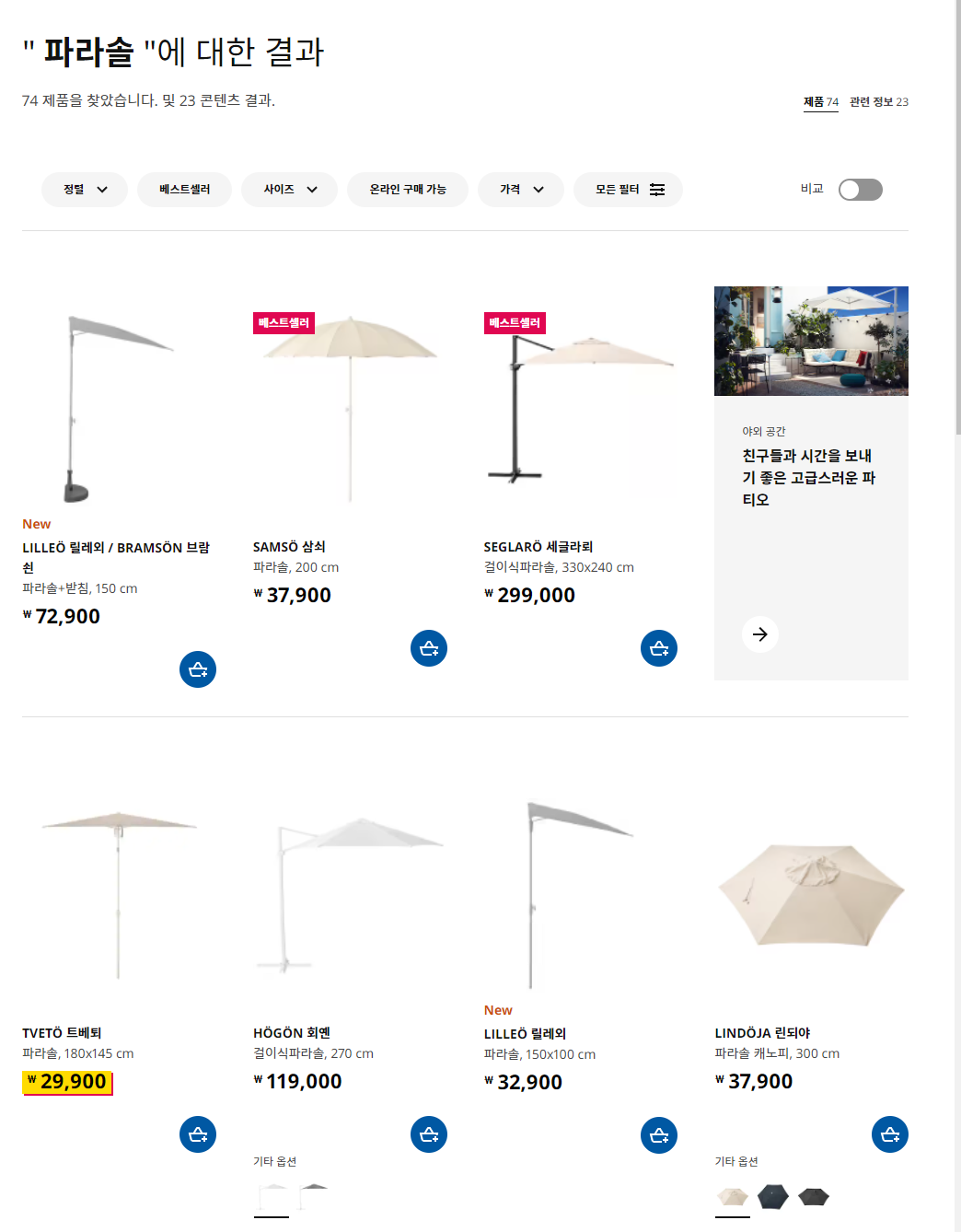The image size is (961, 1232).
Task: Select the dark blue LINDÖJA canopy swatch
Action: coord(772,1197)
